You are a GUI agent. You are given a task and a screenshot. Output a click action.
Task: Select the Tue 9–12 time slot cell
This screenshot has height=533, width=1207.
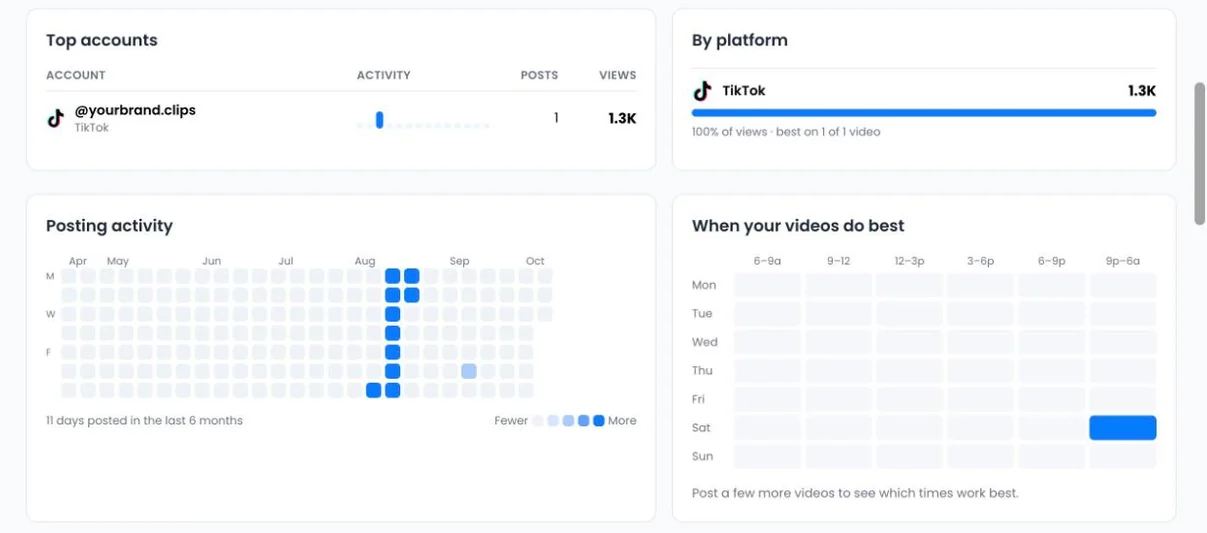click(x=838, y=314)
